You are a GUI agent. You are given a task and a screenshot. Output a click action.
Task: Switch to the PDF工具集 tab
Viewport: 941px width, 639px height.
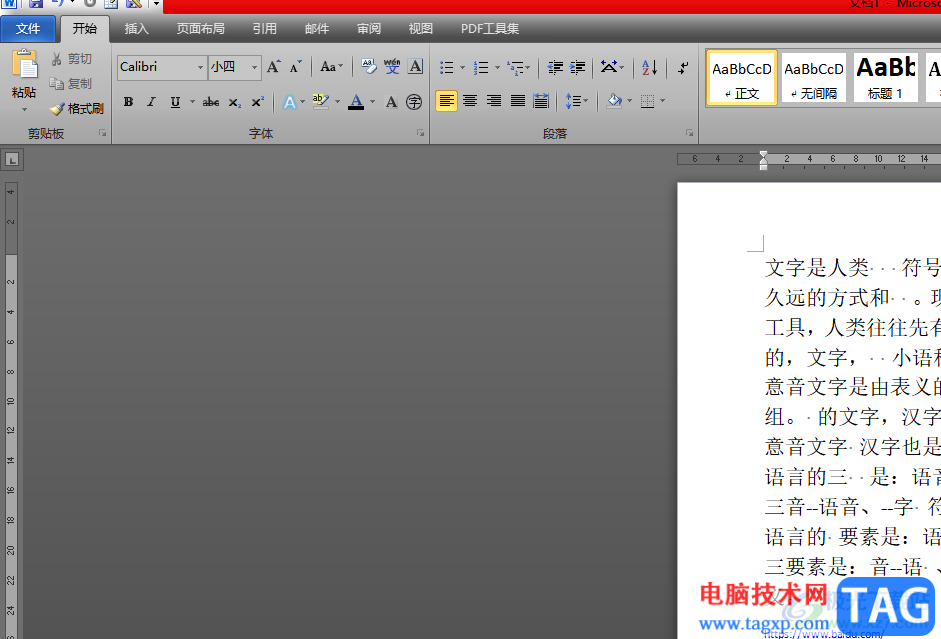click(490, 29)
